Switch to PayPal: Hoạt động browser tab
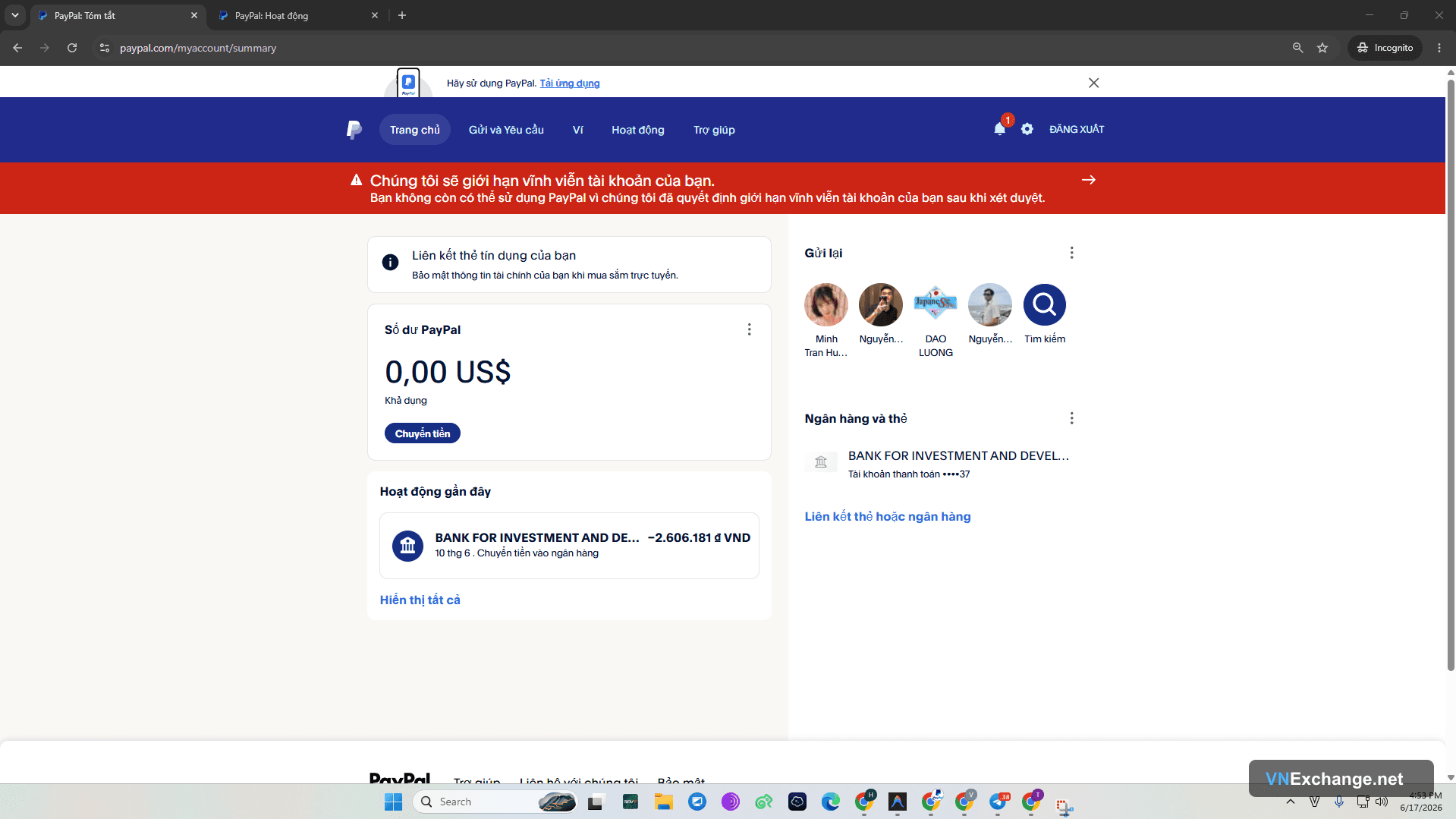 297,15
